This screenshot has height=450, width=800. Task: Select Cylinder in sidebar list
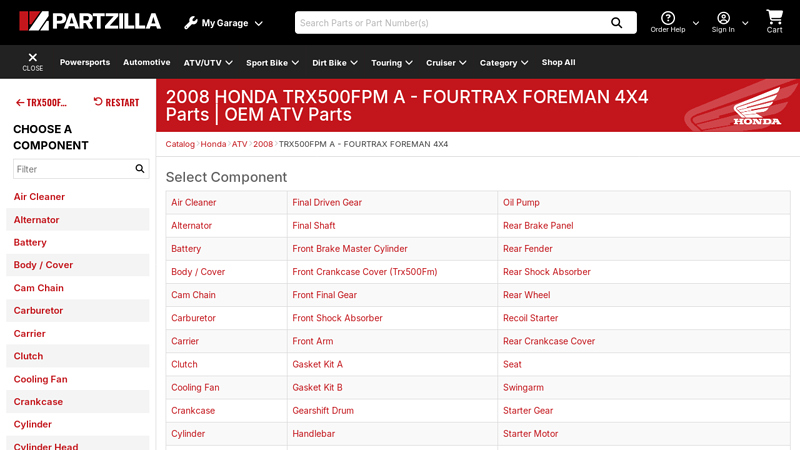tap(33, 424)
